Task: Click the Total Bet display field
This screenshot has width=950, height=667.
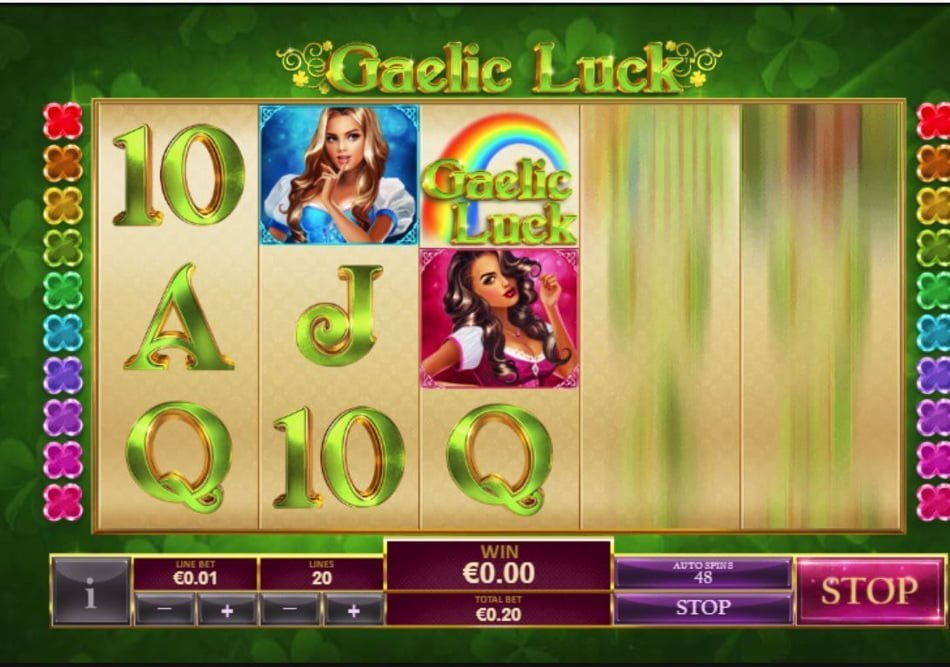Action: click(499, 609)
